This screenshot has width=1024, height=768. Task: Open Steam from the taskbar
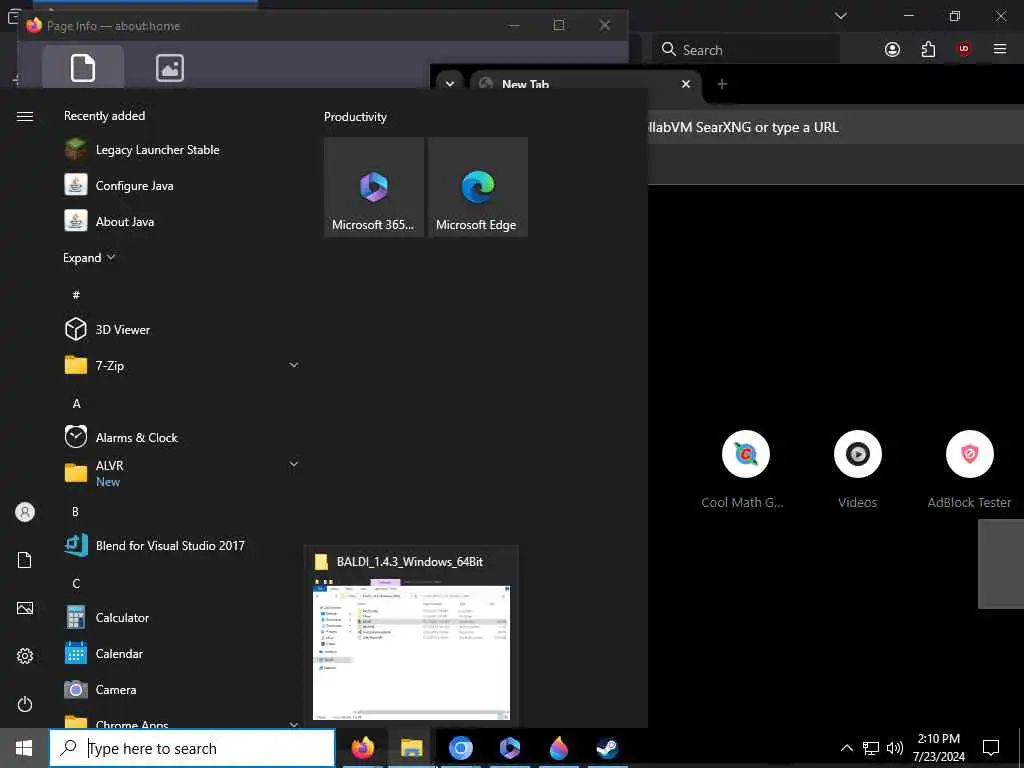click(x=607, y=748)
